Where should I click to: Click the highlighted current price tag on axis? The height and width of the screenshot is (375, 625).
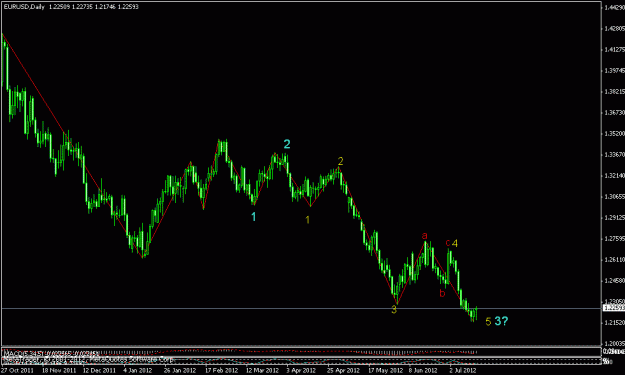(614, 308)
